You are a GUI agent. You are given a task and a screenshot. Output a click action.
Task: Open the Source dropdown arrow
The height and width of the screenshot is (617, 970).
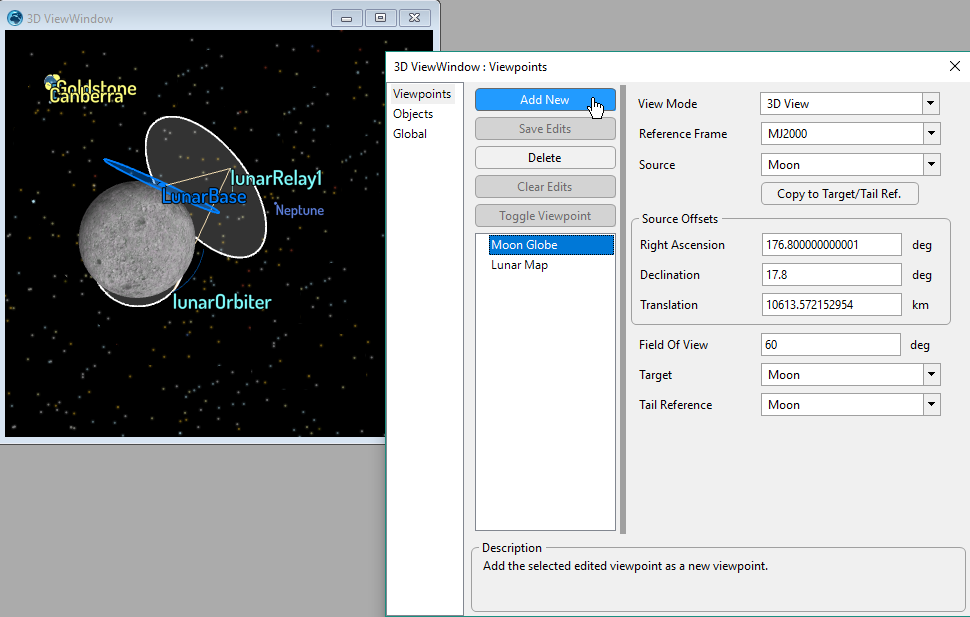point(932,165)
